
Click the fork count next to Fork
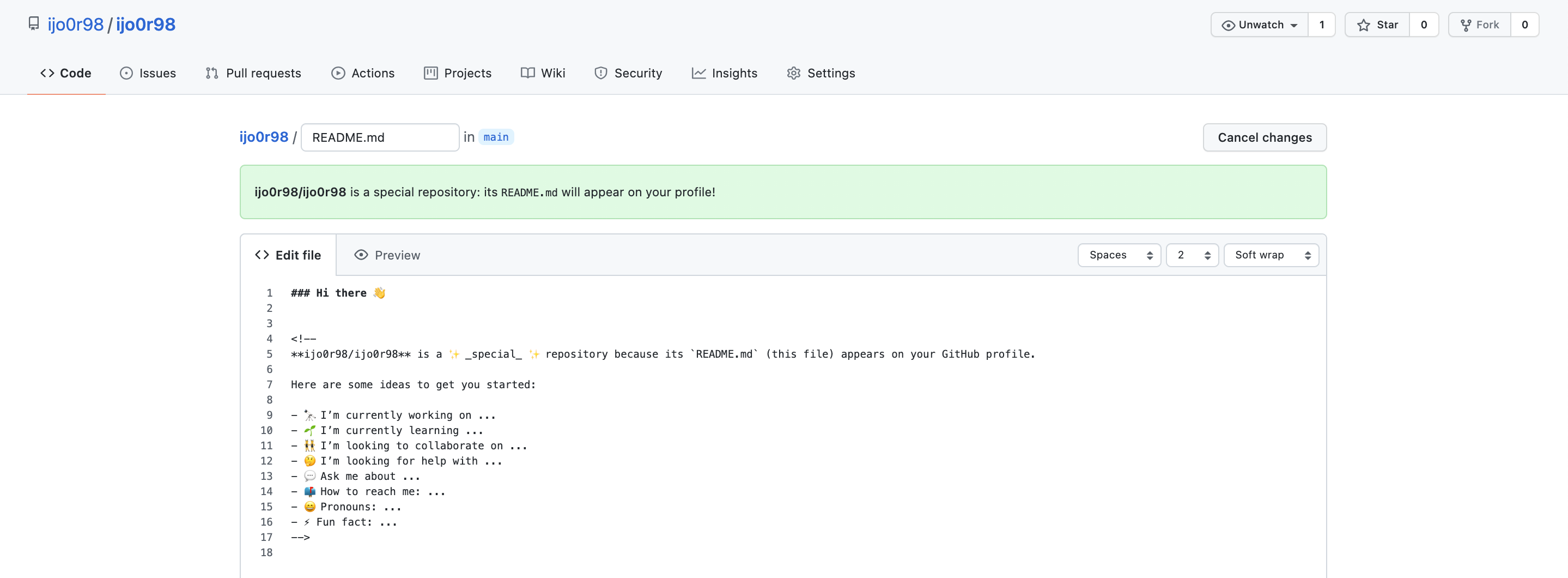1525,25
